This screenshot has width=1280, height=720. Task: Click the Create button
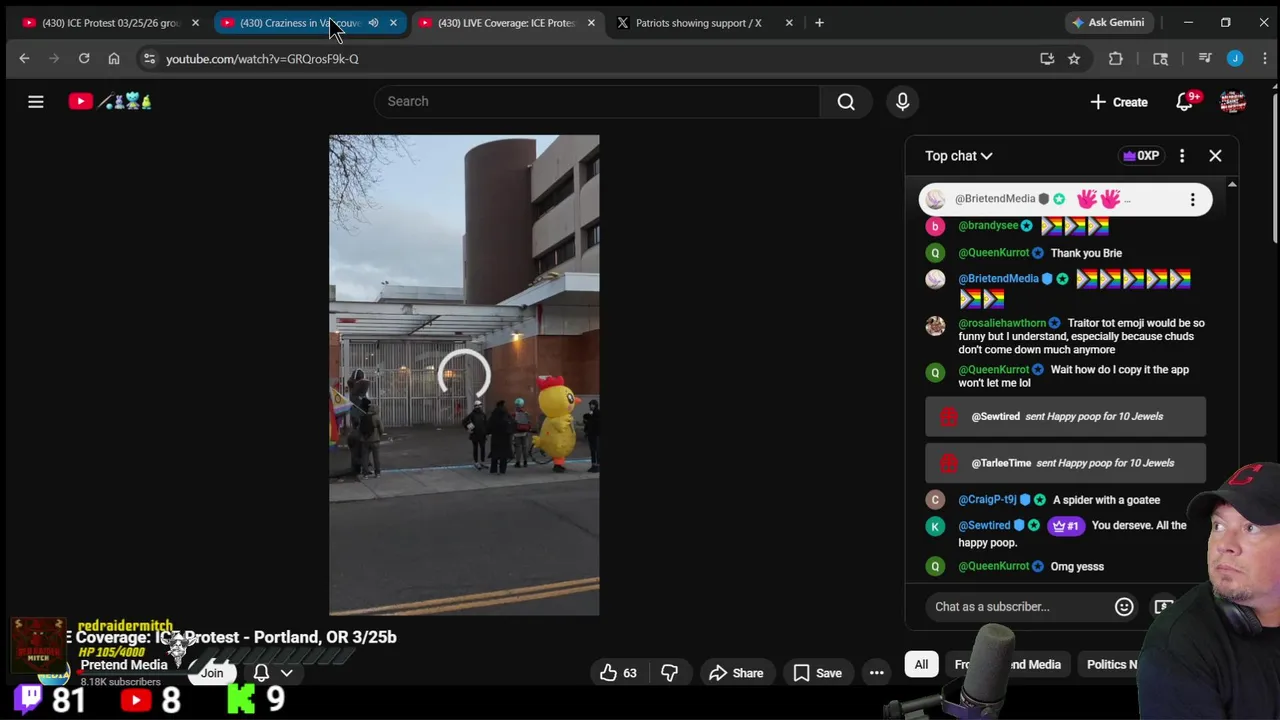click(1119, 102)
